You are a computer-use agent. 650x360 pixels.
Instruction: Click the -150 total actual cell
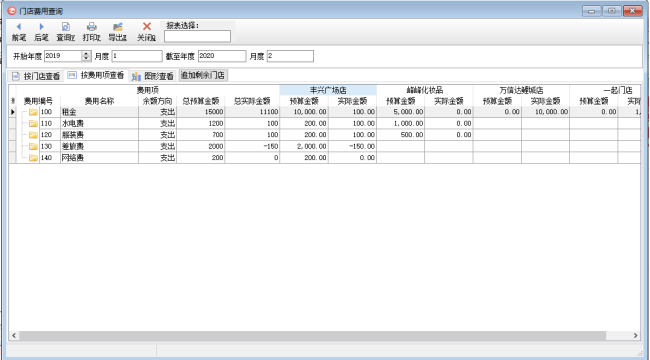coord(252,146)
